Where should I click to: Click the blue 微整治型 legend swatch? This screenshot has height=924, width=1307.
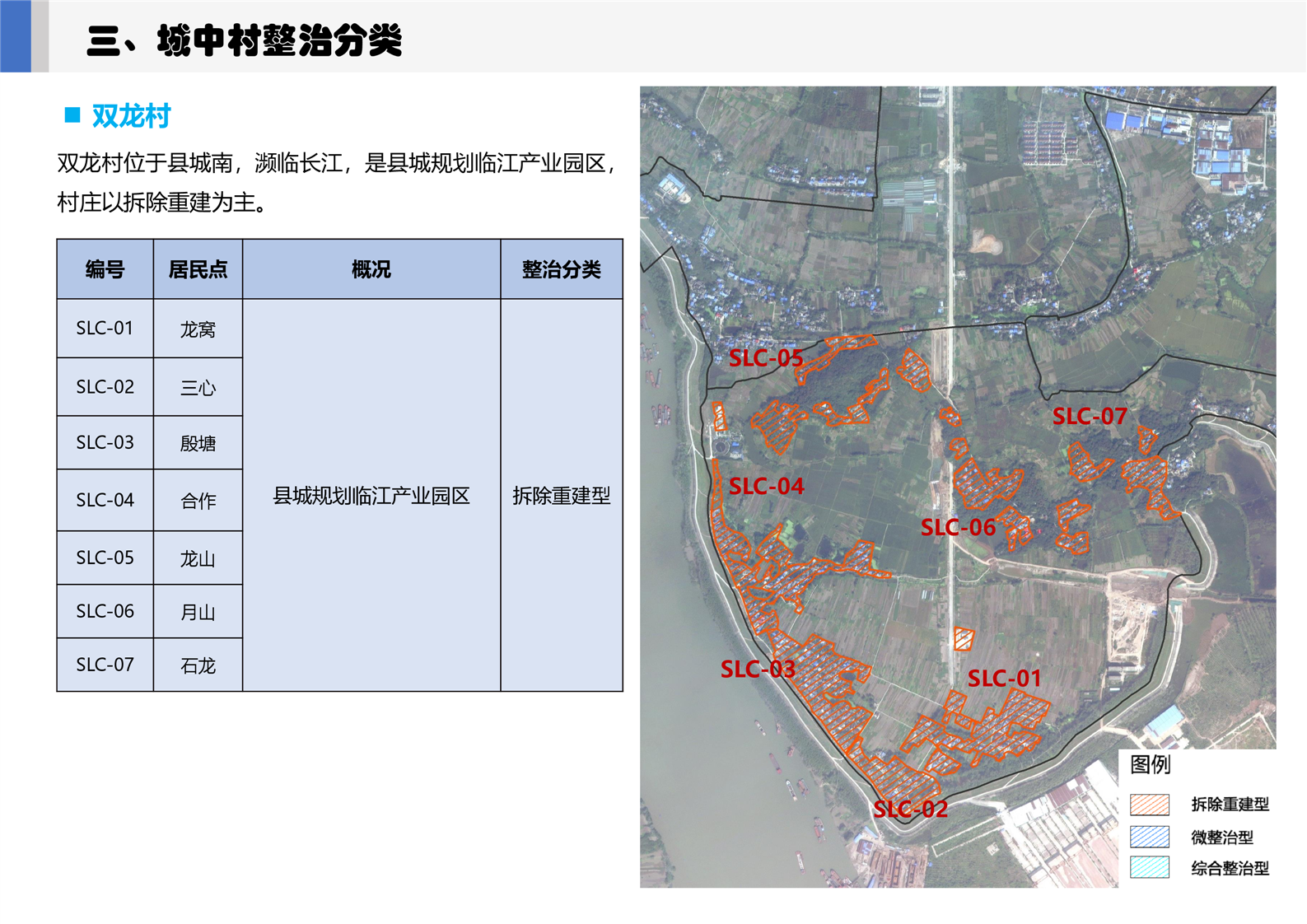pyautogui.click(x=1150, y=837)
